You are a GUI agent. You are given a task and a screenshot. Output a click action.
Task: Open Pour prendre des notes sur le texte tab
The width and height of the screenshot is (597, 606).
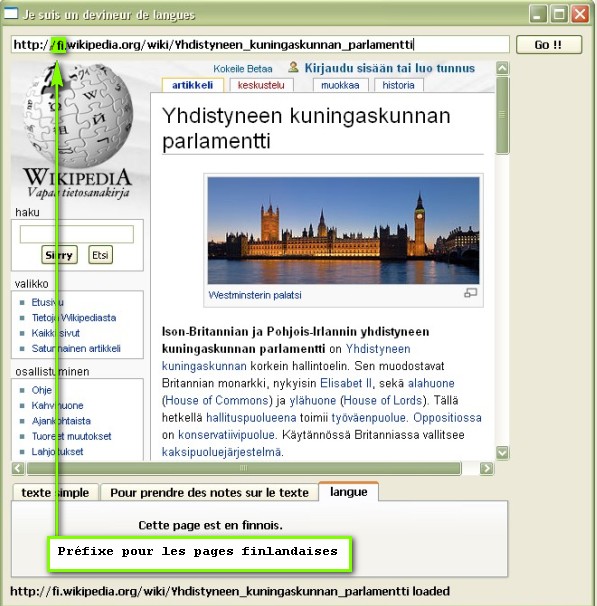point(209,492)
